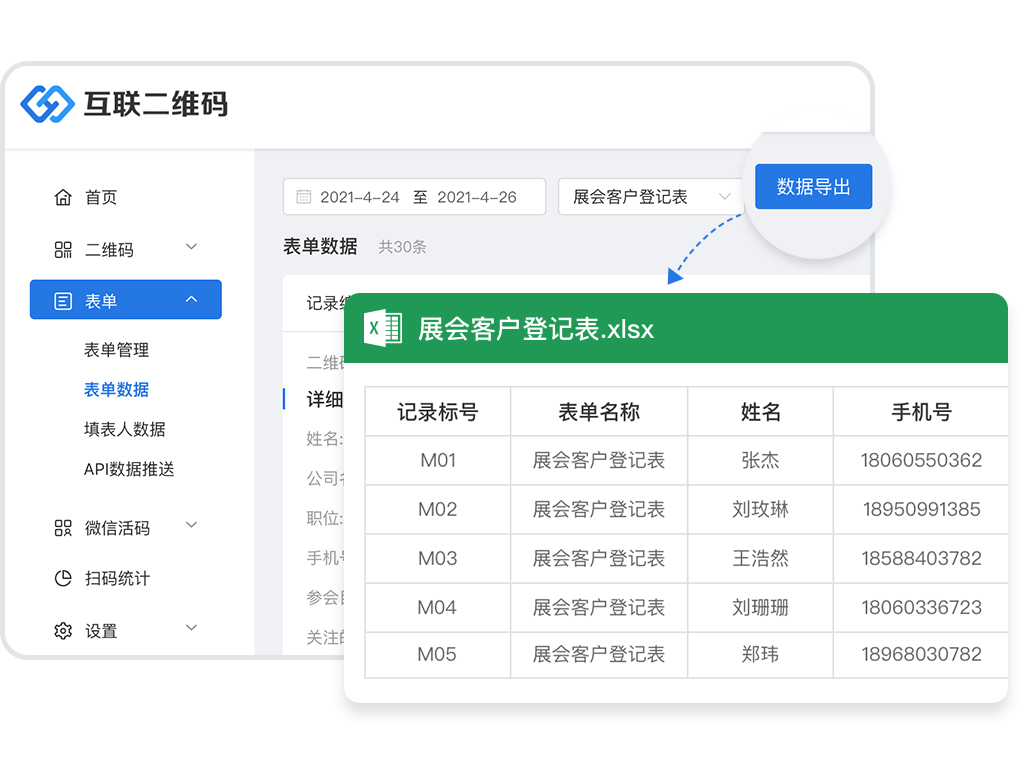Viewport: 1020px width, 764px height.
Task: Open the 展会客户登记表 form dropdown
Action: tap(650, 197)
